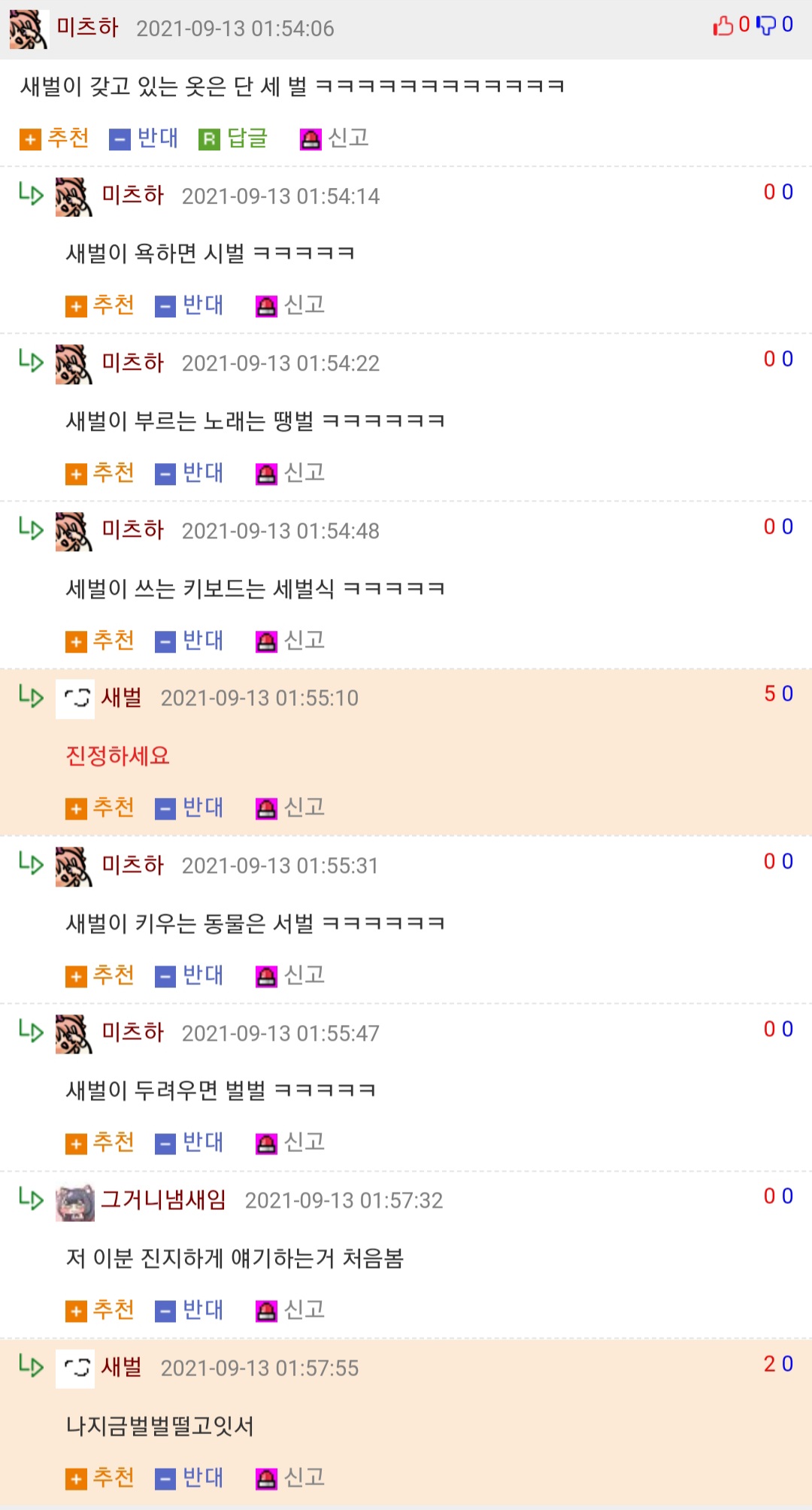Screen dimensions: 812x1510
Task: Click 그거니냄새임 avatar thumbnail
Action: coord(75,1202)
